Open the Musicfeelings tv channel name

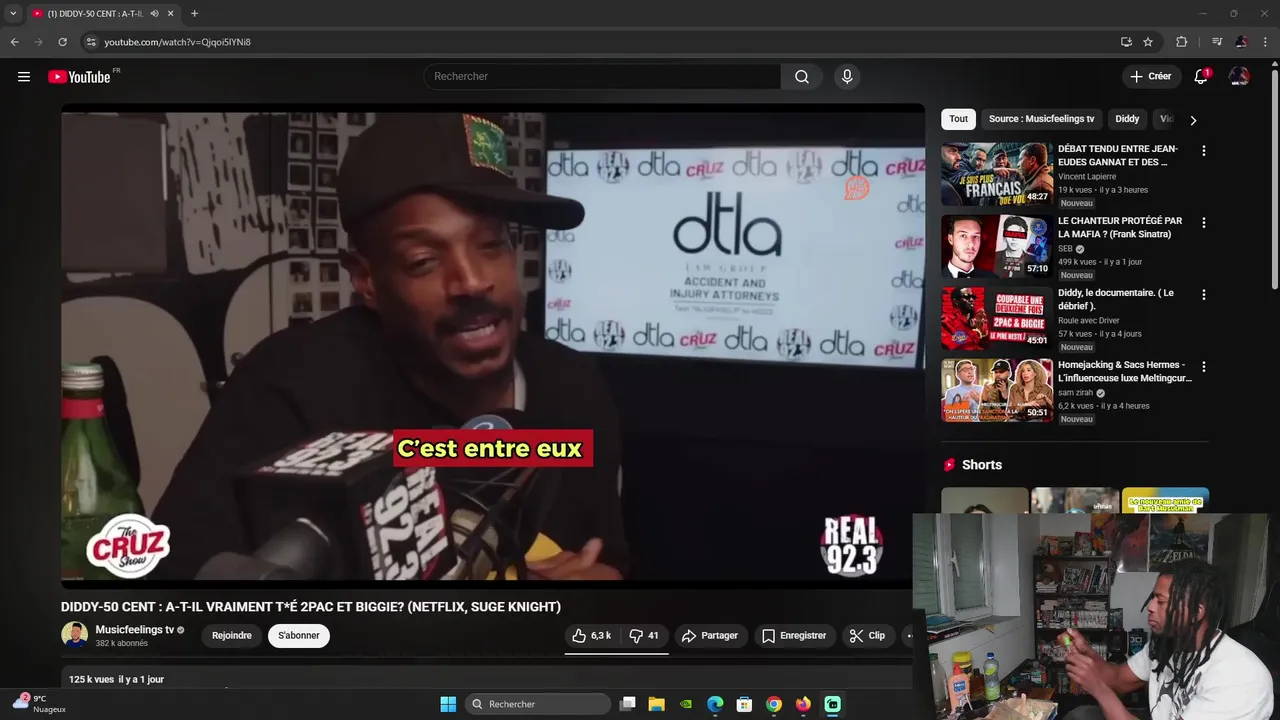click(x=135, y=630)
